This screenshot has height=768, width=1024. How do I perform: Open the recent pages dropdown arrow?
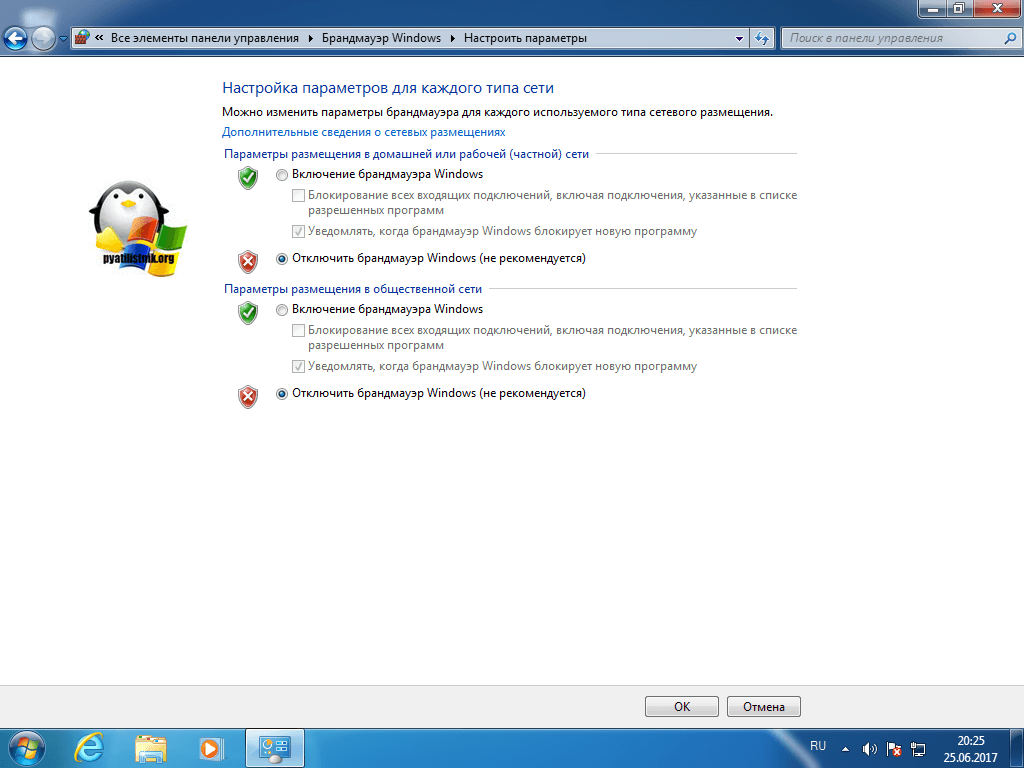[x=63, y=39]
